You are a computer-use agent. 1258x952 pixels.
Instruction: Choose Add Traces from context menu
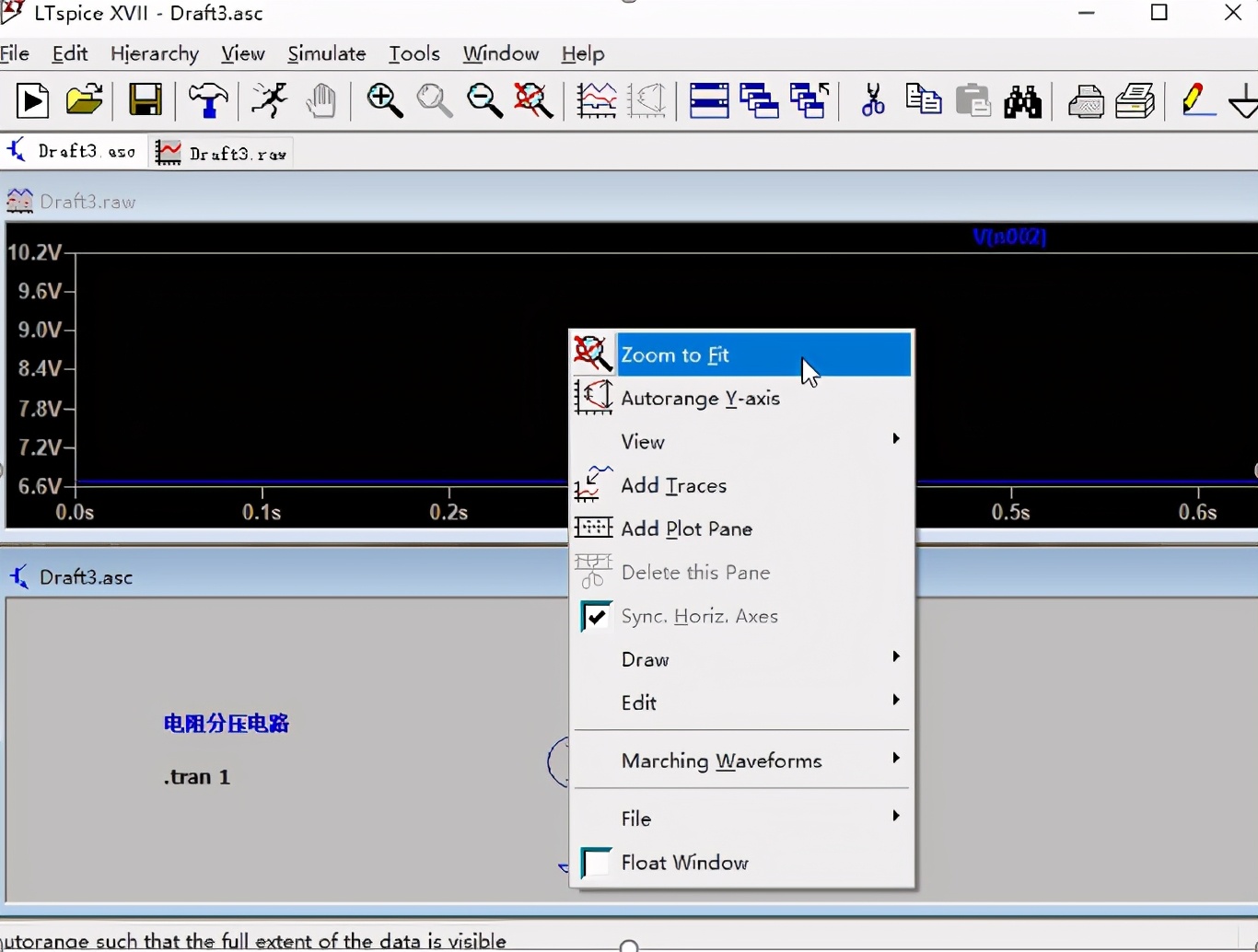point(674,485)
